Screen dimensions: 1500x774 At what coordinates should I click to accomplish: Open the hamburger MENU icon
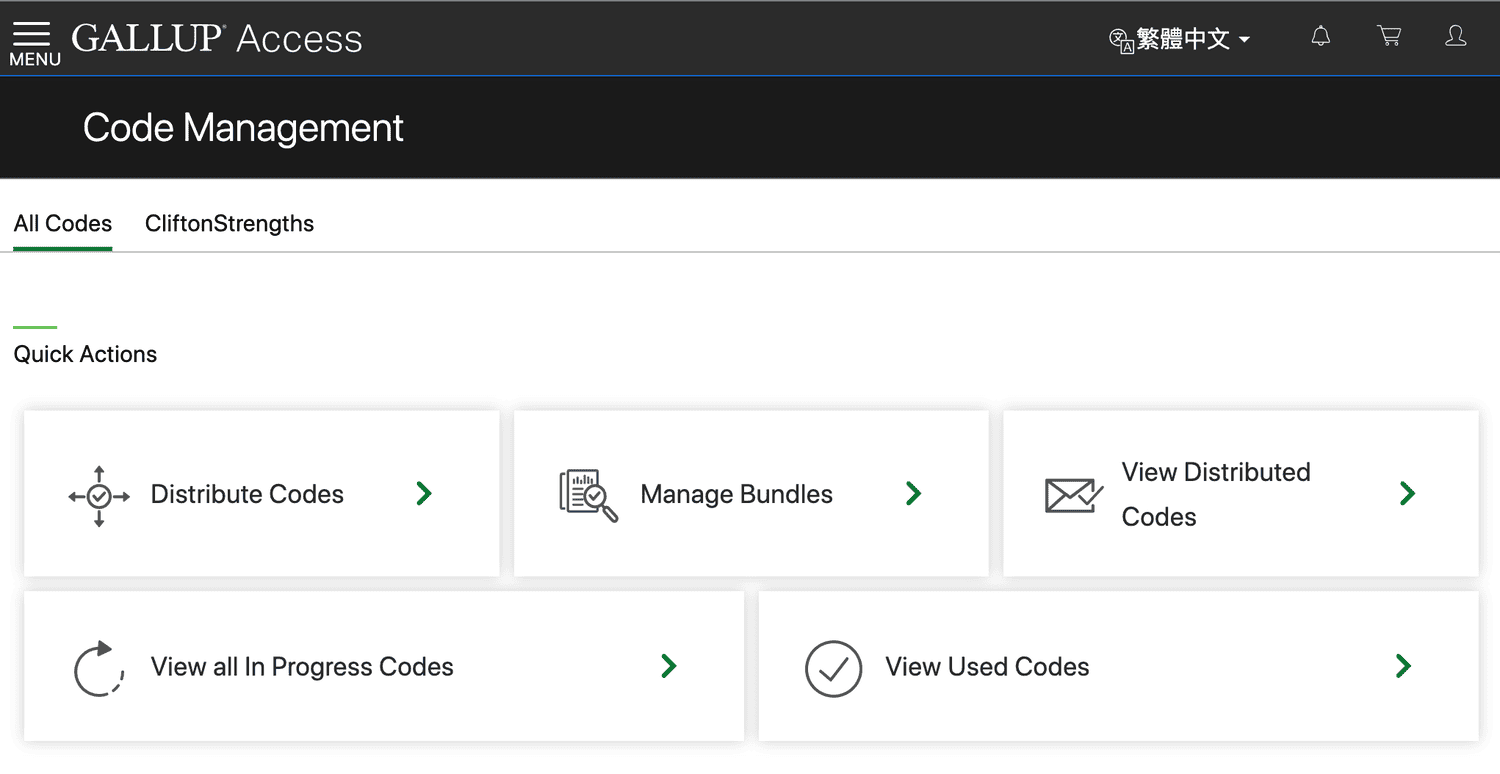tap(34, 43)
